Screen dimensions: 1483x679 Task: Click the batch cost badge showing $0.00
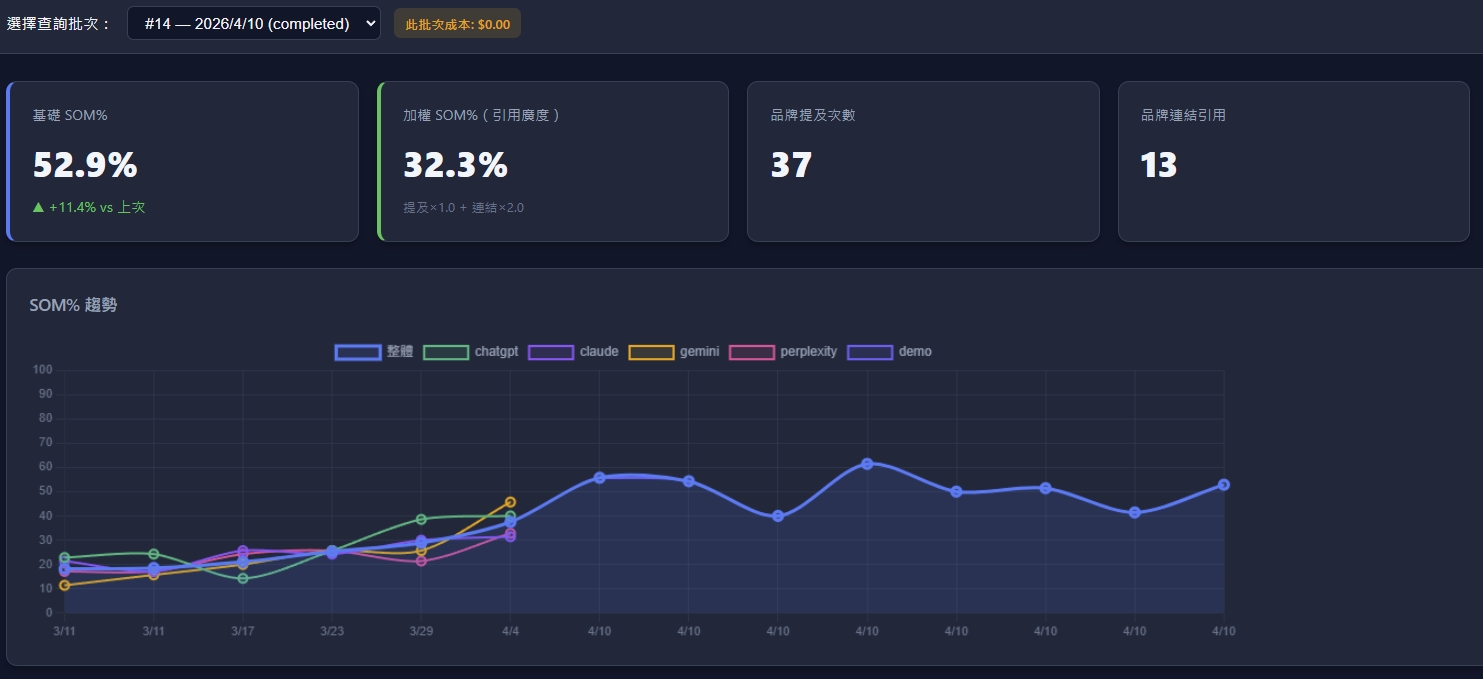coord(457,24)
